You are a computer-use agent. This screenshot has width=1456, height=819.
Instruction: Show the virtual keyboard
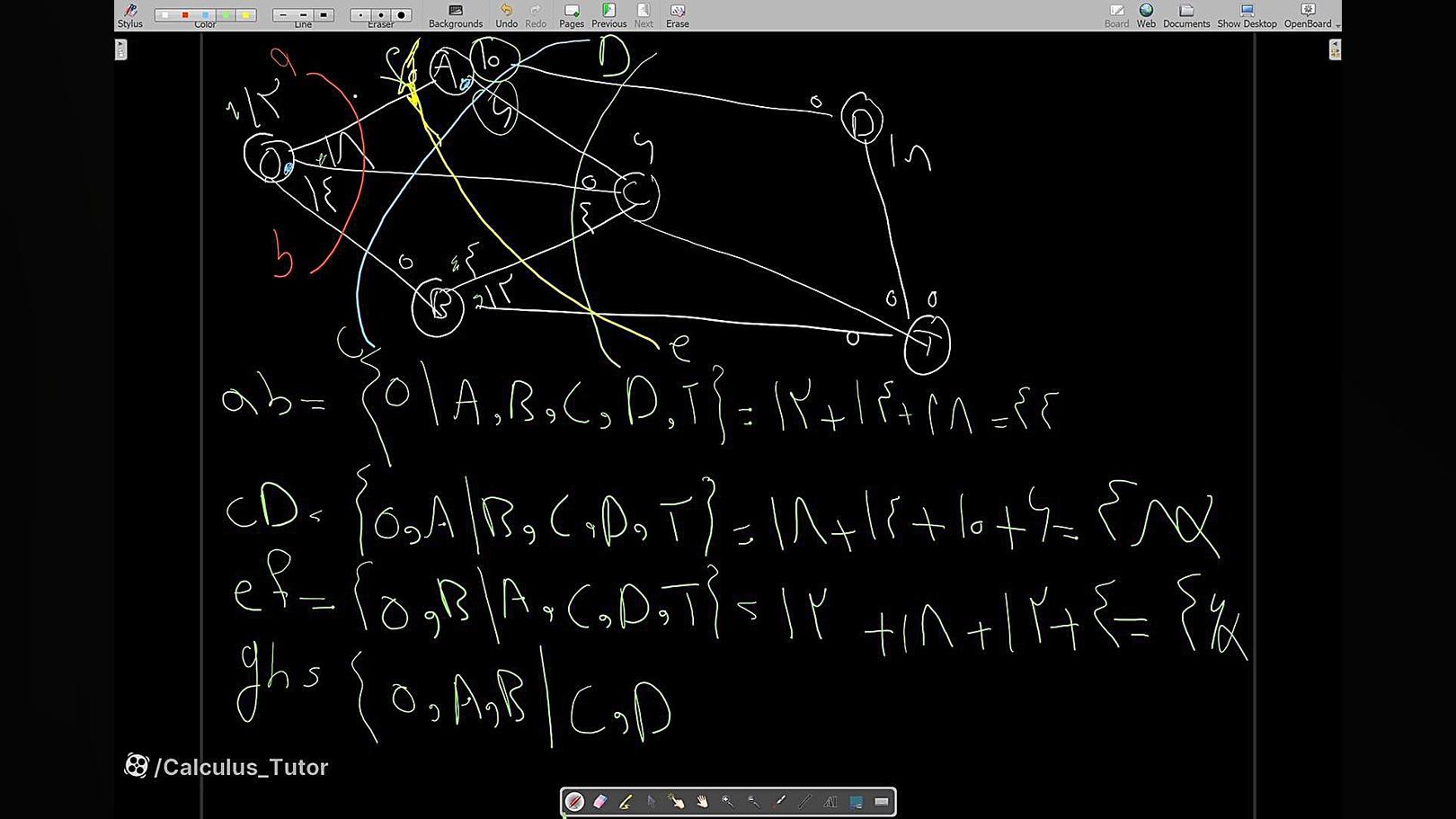[x=881, y=801]
